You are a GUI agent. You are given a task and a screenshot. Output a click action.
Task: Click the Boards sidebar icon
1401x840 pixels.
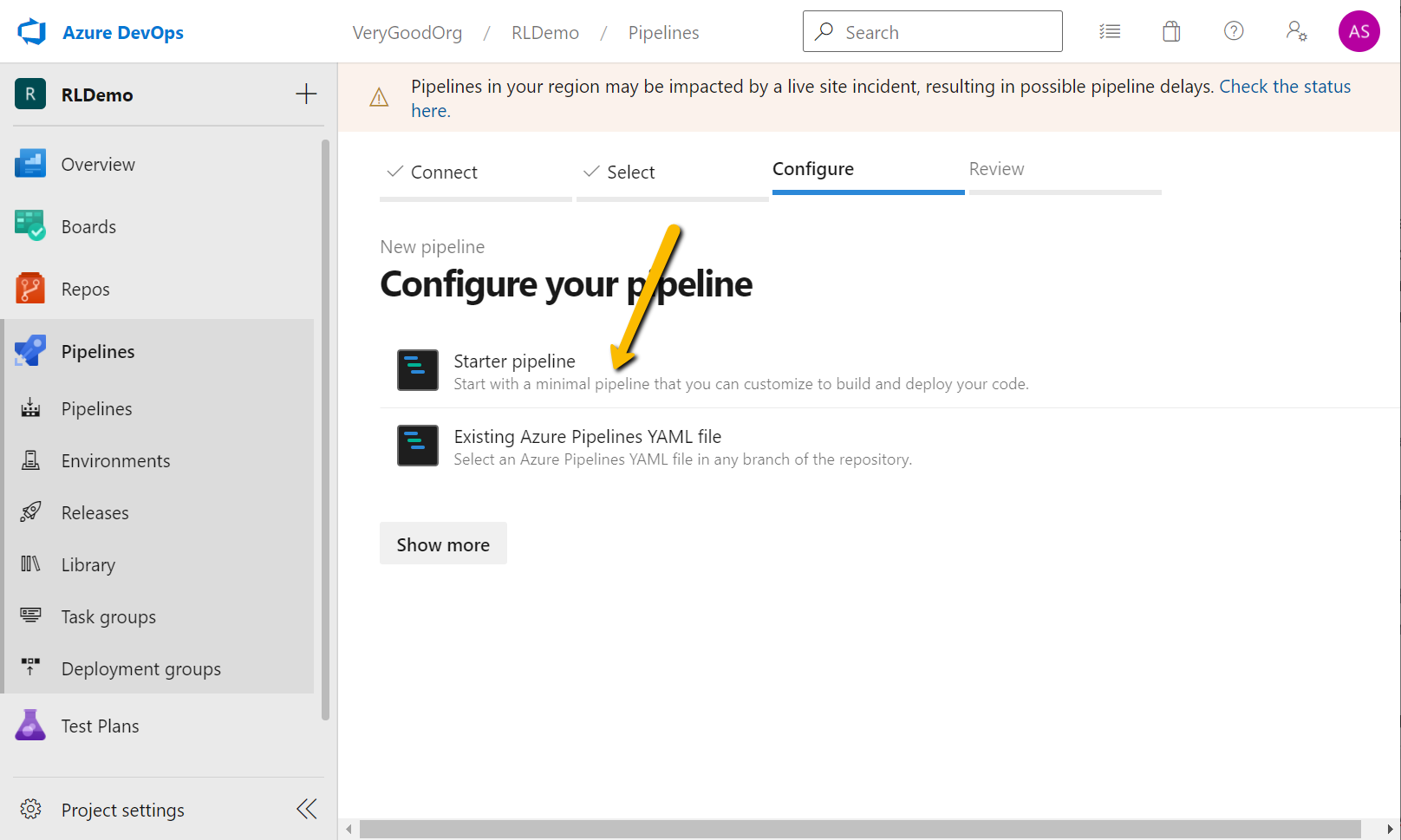pyautogui.click(x=30, y=226)
